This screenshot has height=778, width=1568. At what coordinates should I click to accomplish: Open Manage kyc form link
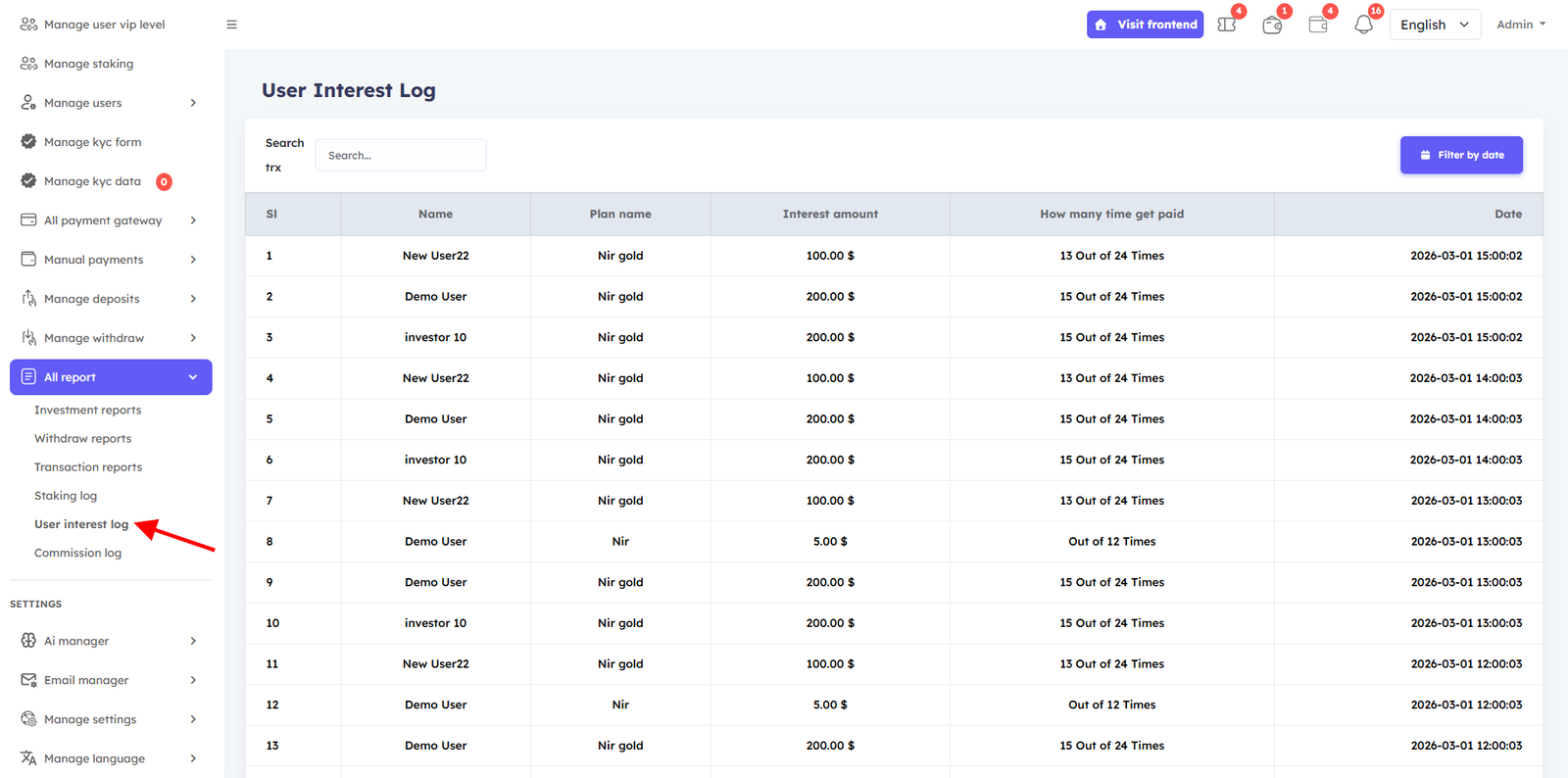(92, 142)
